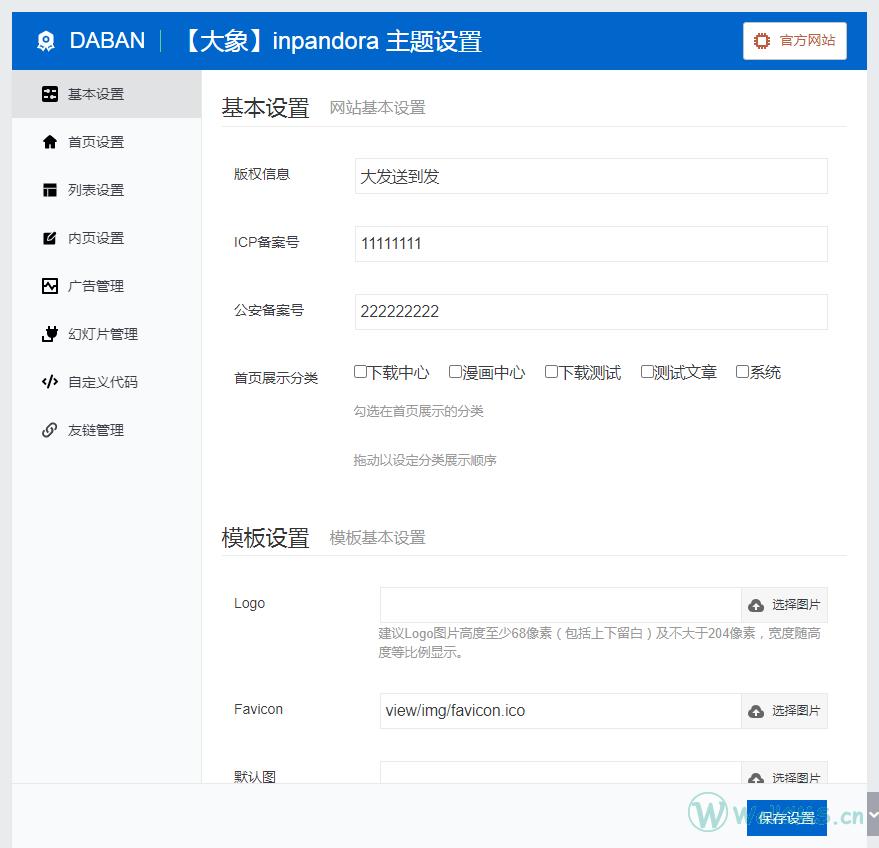
Task: Click the 【大象】inpandora 主题设置 title
Action: 332,41
